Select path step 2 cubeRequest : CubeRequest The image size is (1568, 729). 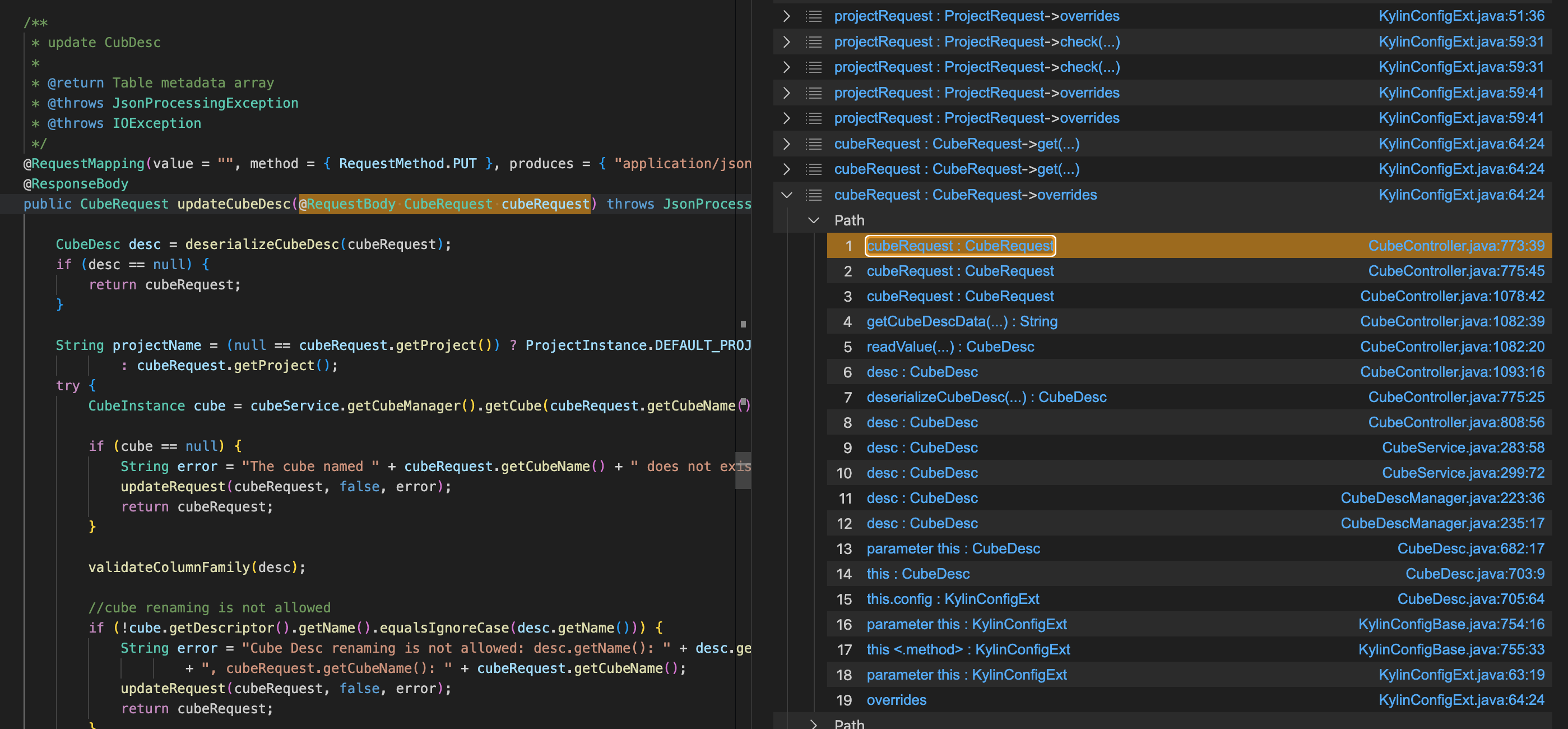coord(960,271)
